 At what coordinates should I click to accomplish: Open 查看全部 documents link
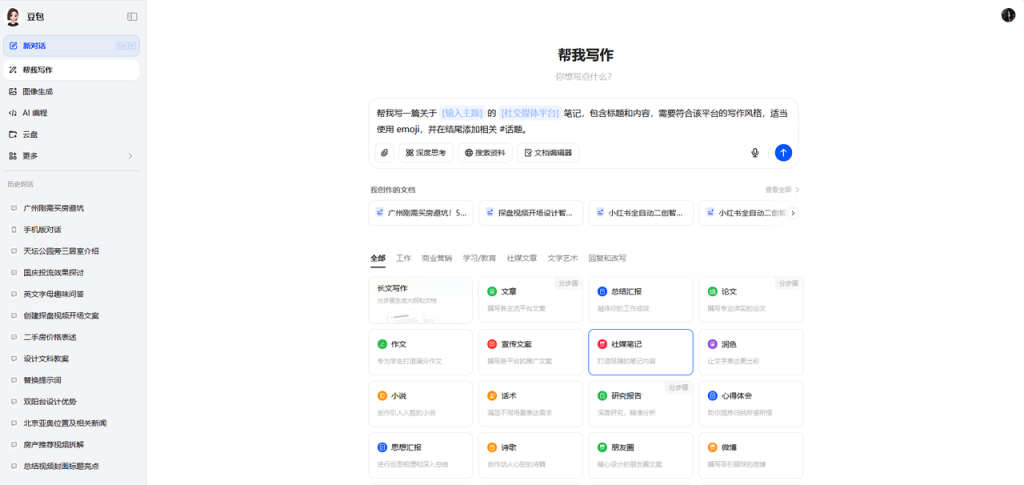[x=782, y=190]
